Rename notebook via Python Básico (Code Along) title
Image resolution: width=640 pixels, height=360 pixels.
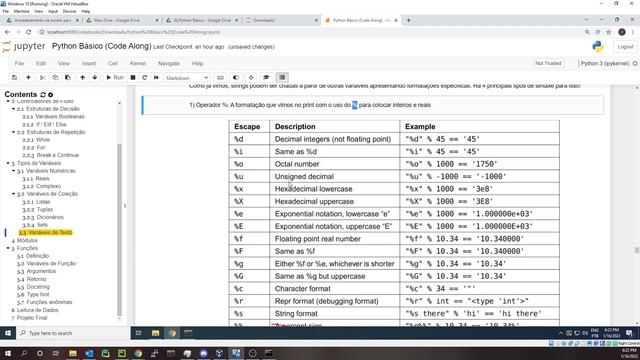pos(102,46)
